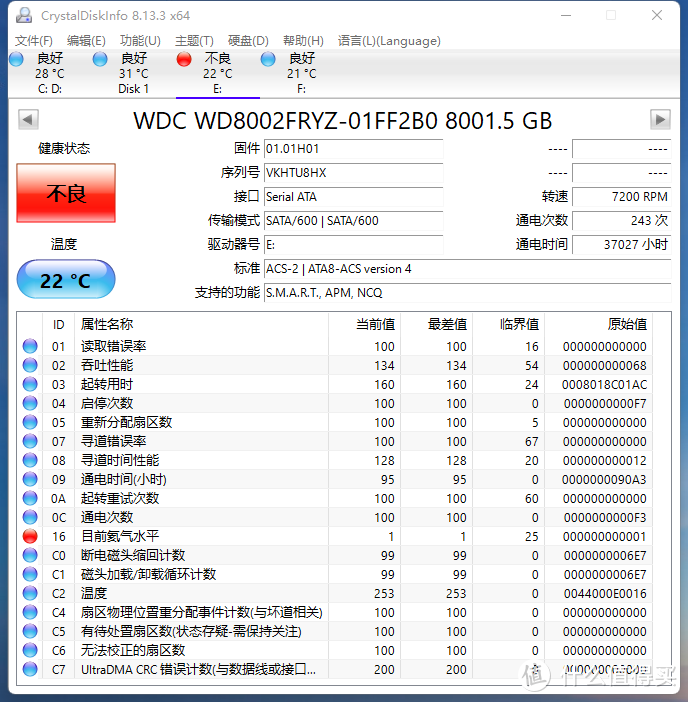688x702 pixels.
Task: Click the 最差值 column header
Action: pos(437,324)
